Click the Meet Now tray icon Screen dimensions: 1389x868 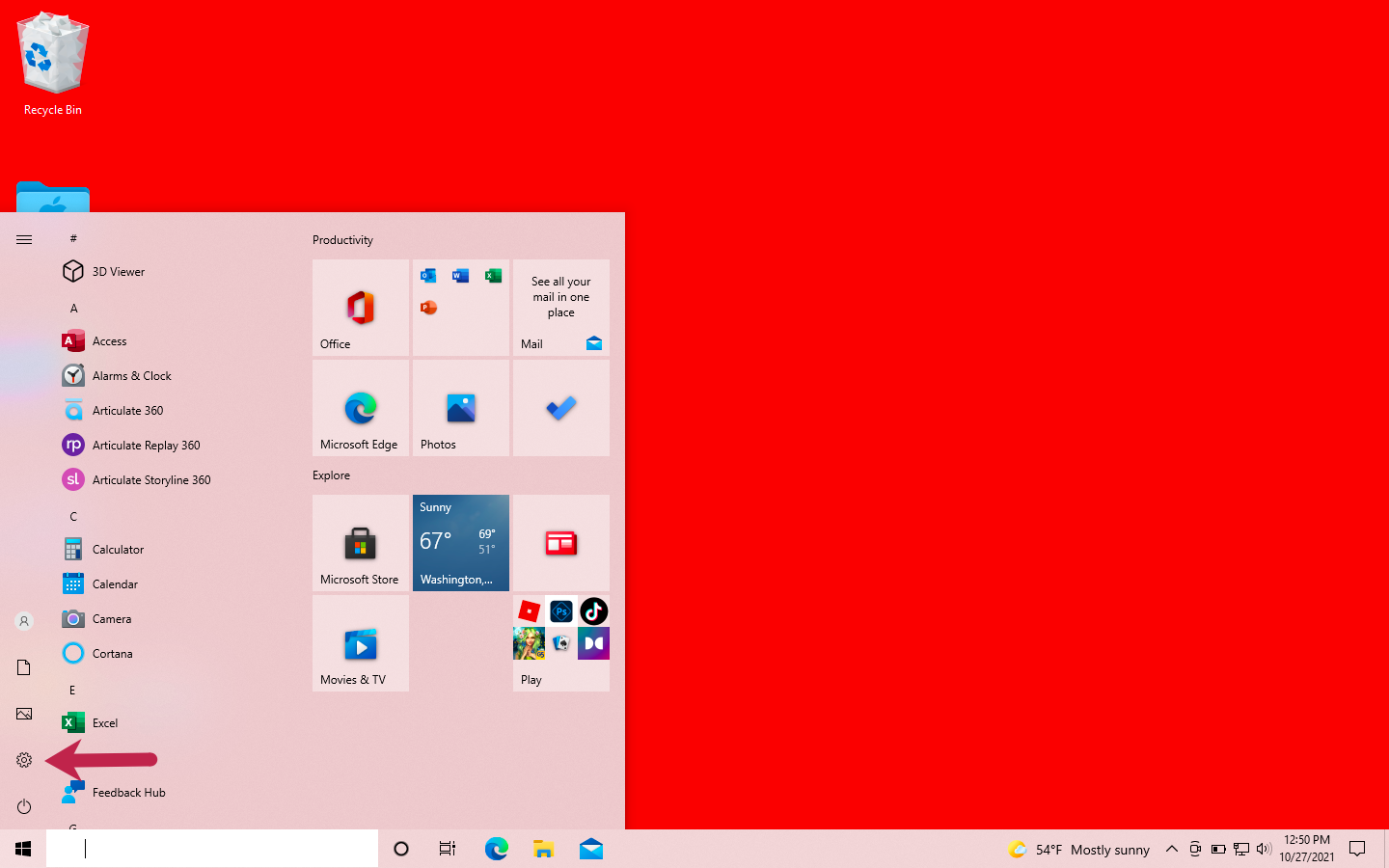1195,849
